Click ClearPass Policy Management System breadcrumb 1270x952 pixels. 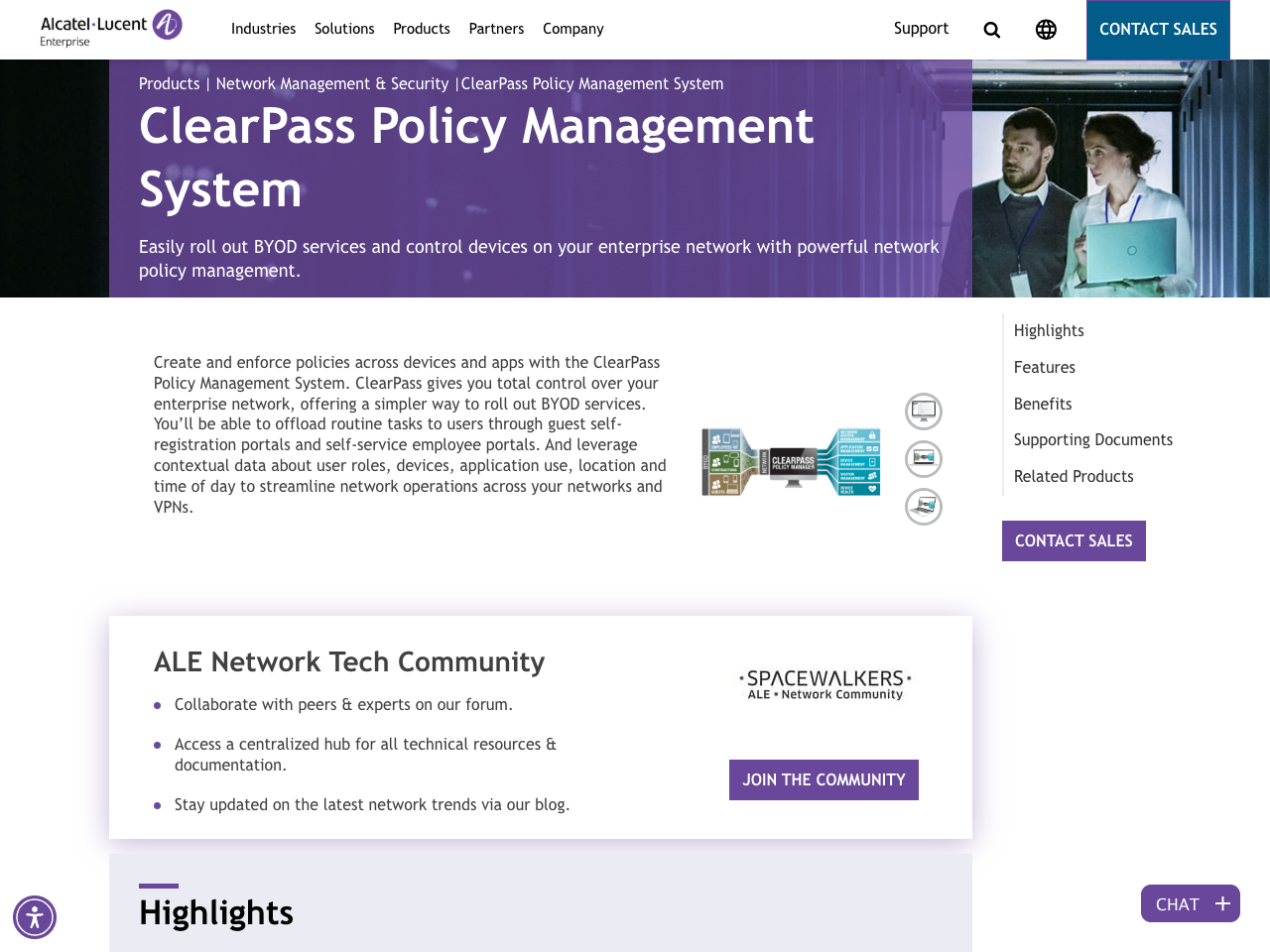click(x=592, y=84)
